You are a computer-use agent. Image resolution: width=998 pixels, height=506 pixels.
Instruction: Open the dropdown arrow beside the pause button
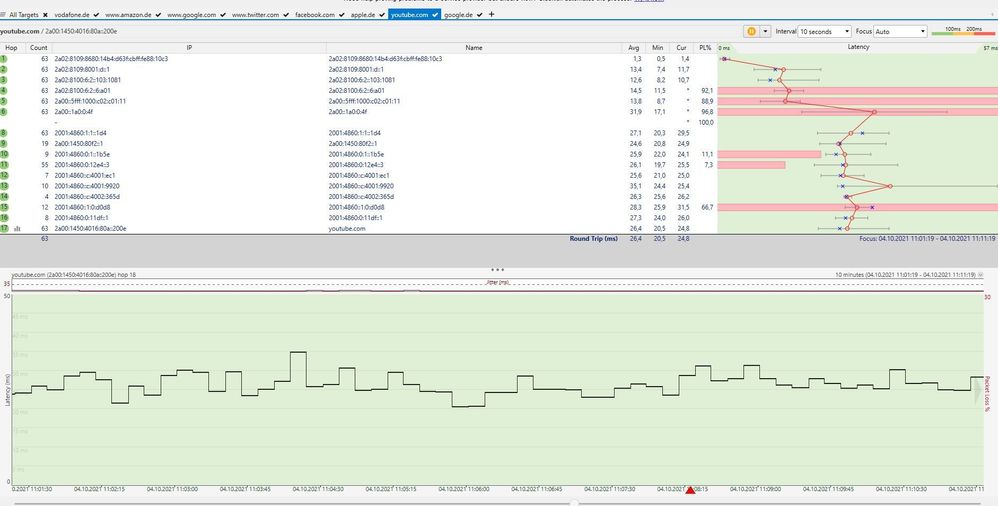(765, 31)
